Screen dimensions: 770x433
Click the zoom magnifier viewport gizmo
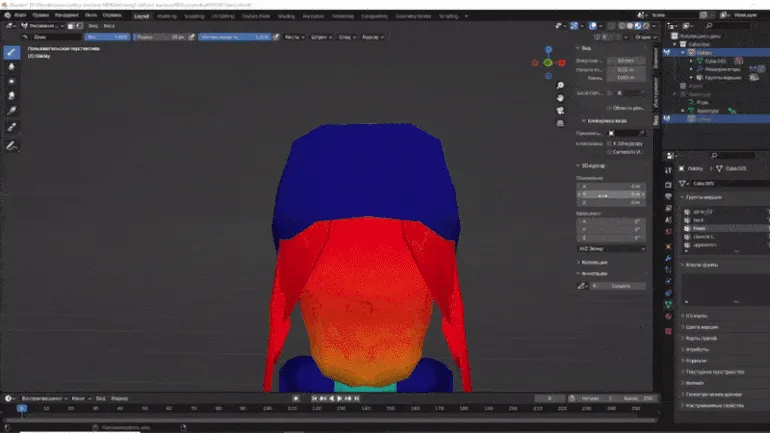[561, 84]
